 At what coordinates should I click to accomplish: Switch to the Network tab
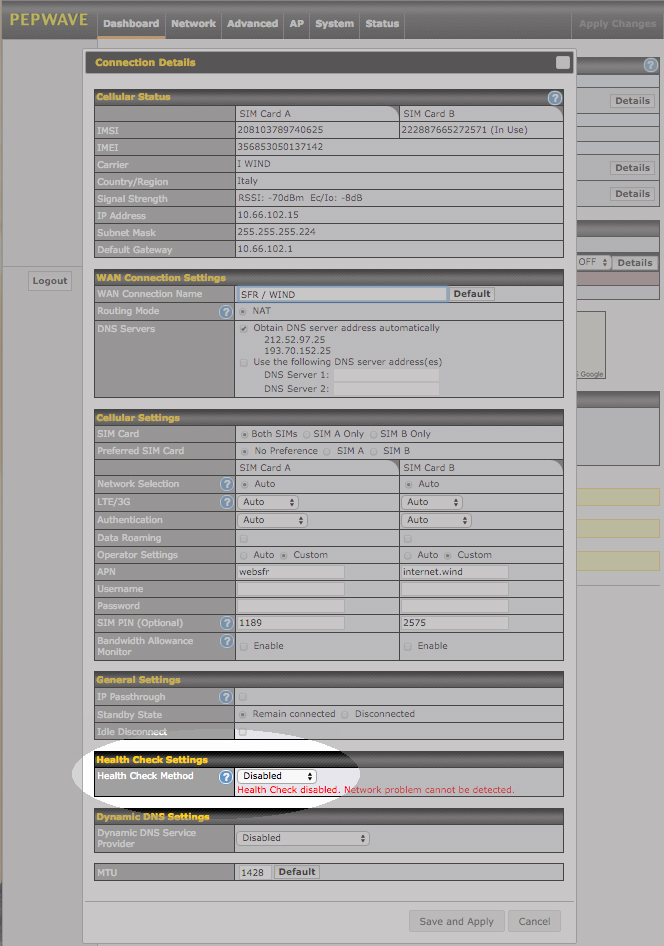click(193, 24)
